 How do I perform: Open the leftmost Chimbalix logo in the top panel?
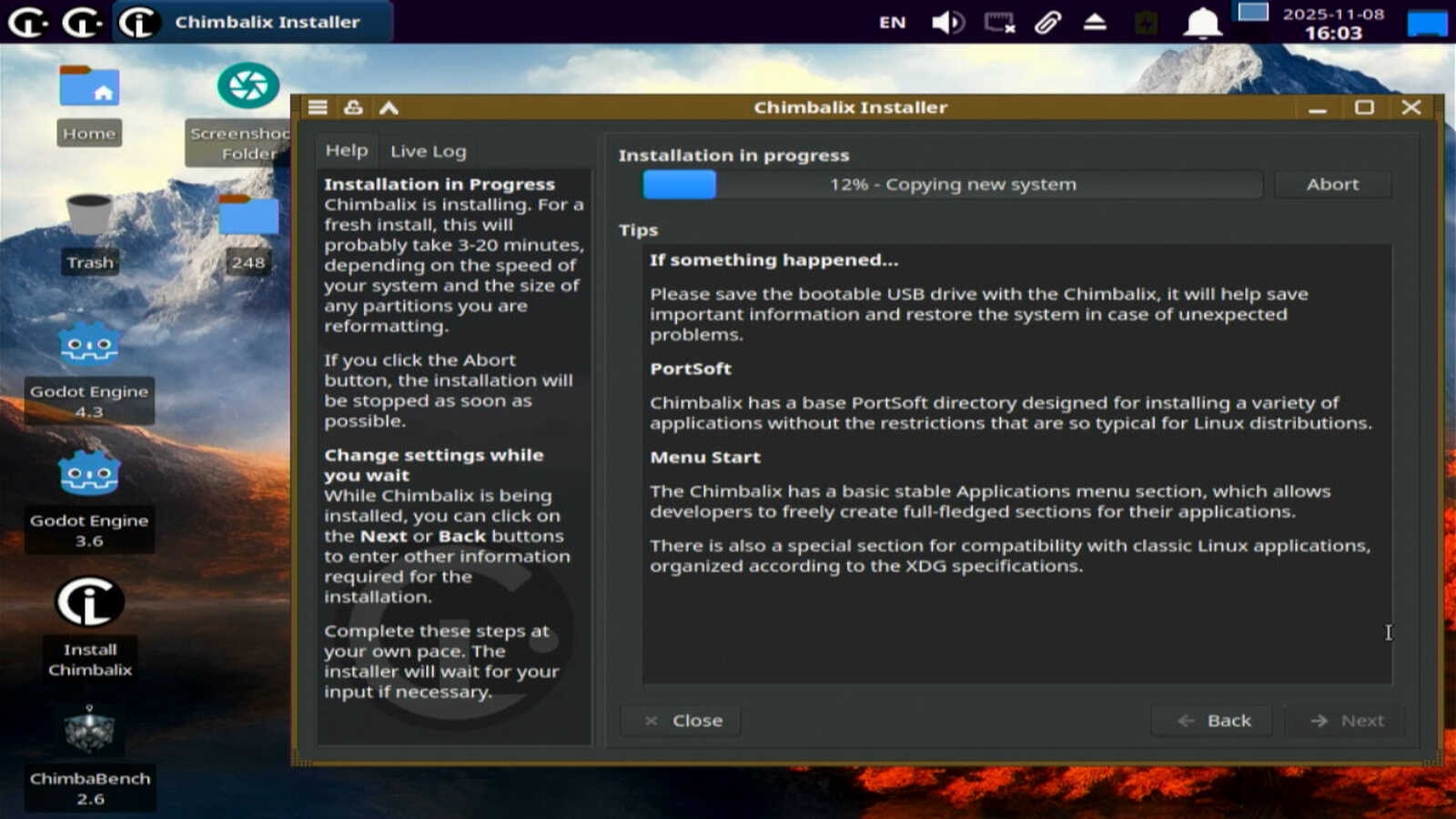coord(27,22)
